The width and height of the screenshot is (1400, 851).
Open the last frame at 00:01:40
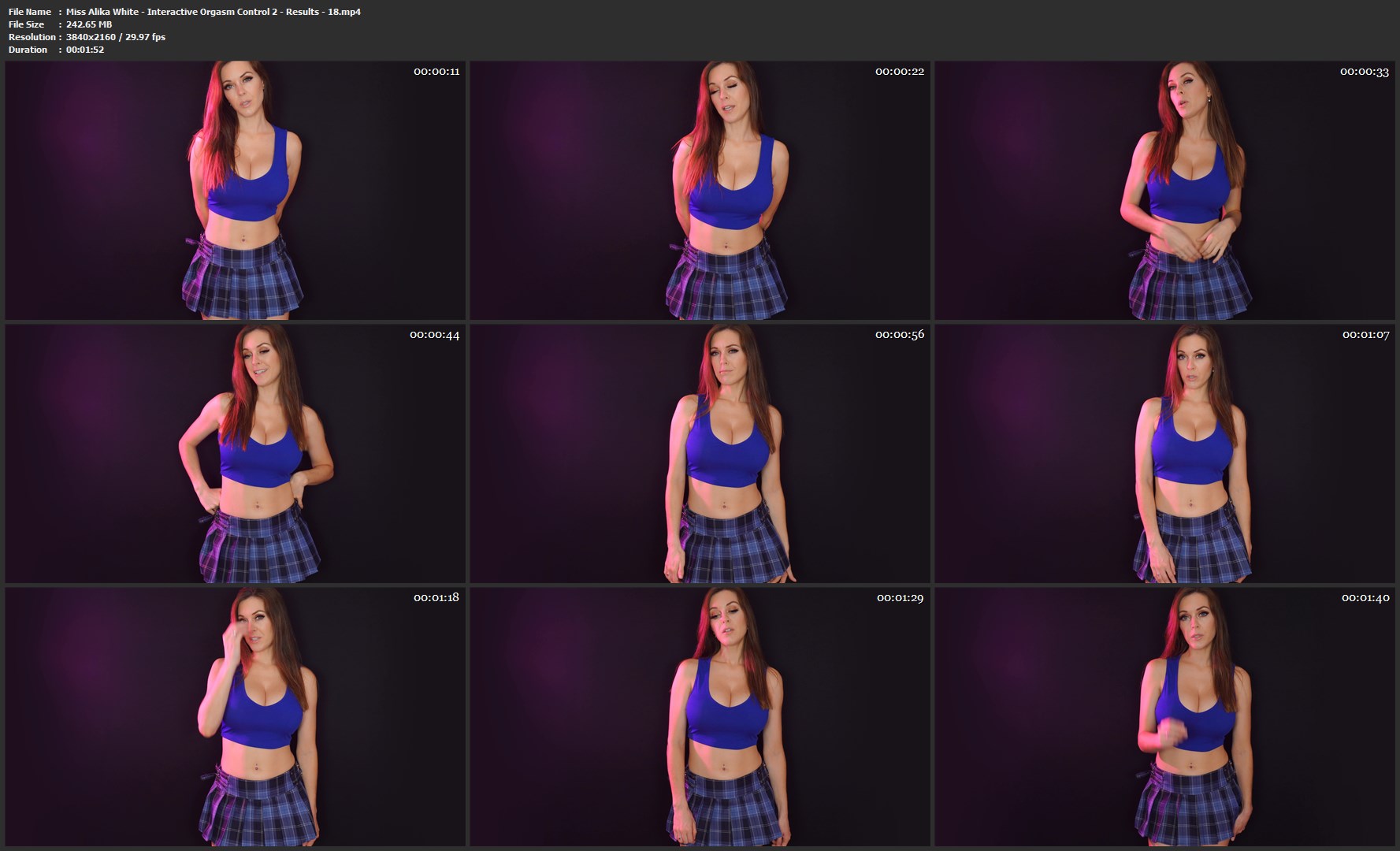(1164, 716)
